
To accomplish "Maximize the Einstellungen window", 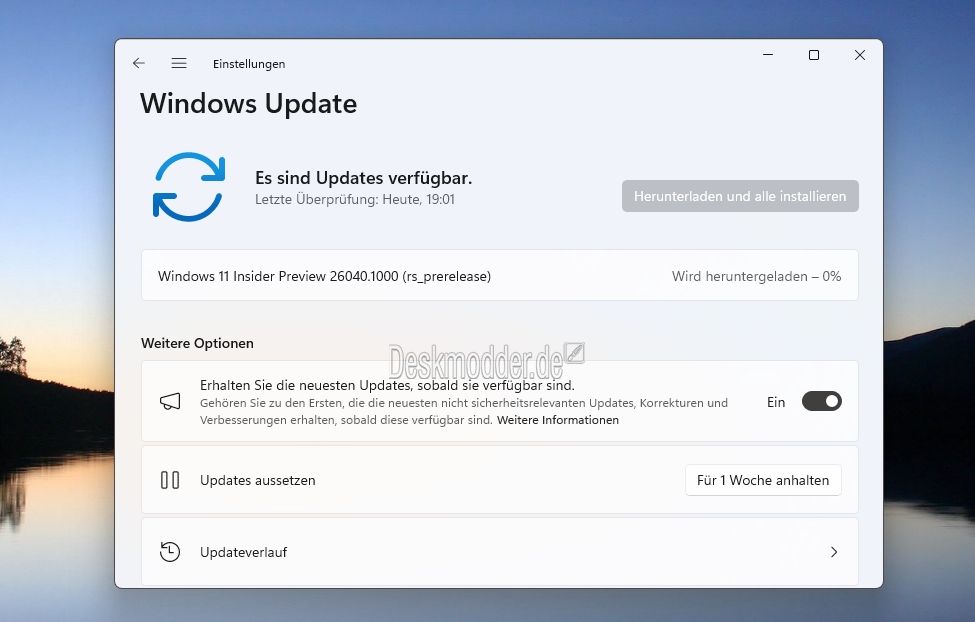I will (813, 55).
